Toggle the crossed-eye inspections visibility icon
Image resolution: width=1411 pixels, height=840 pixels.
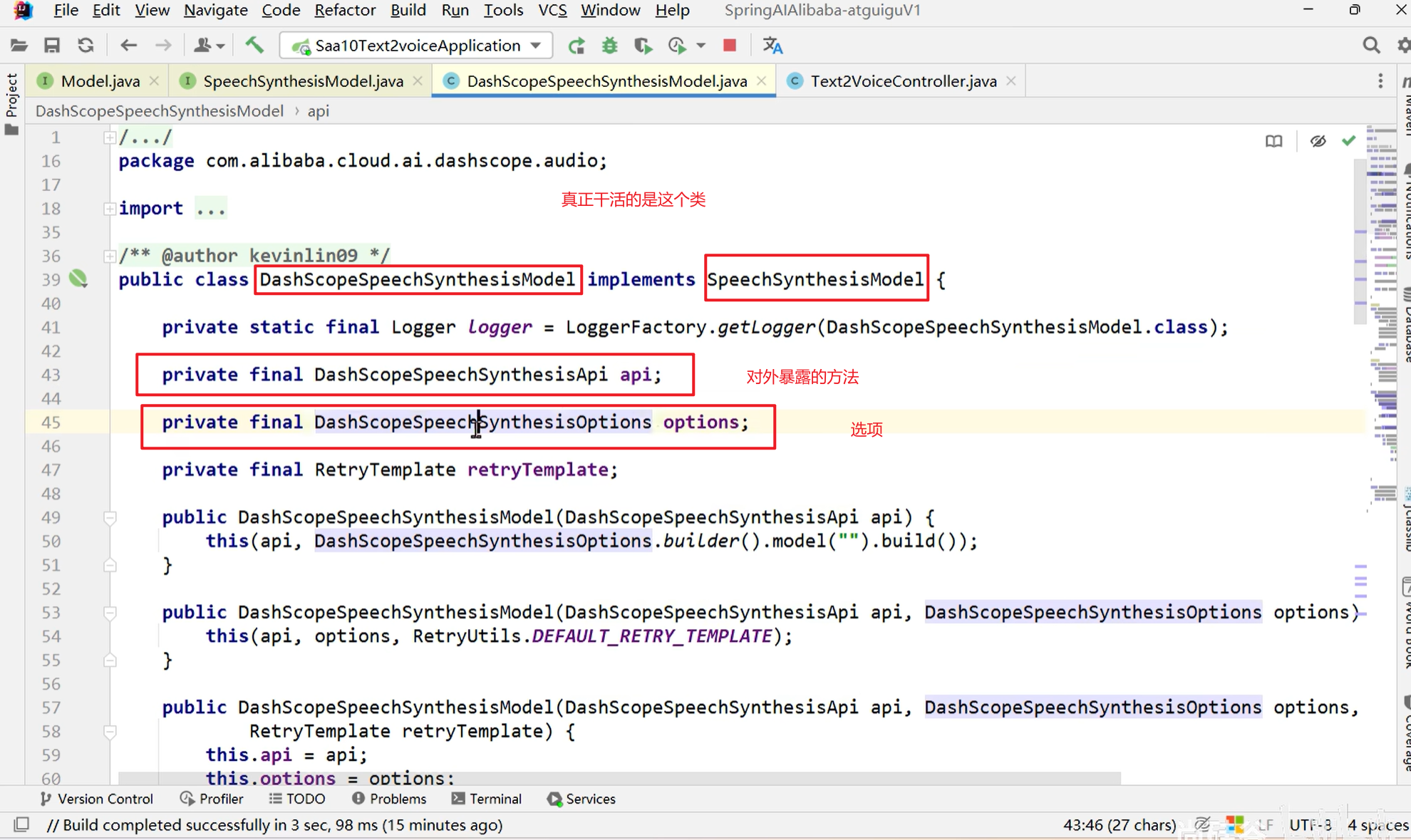pyautogui.click(x=1318, y=141)
